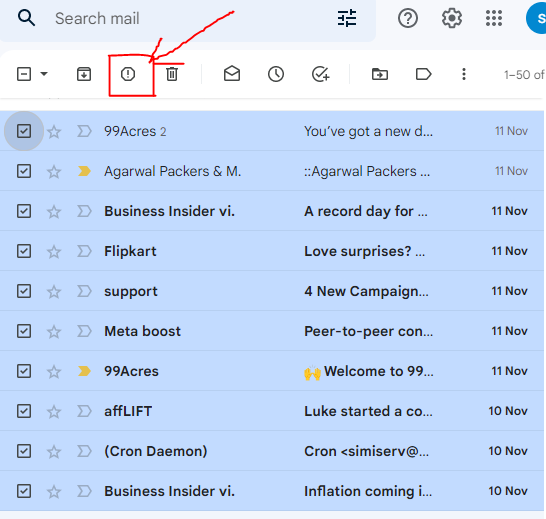Uncheck the Meta boost email checkbox
Image resolution: width=546 pixels, height=519 pixels.
24,331
